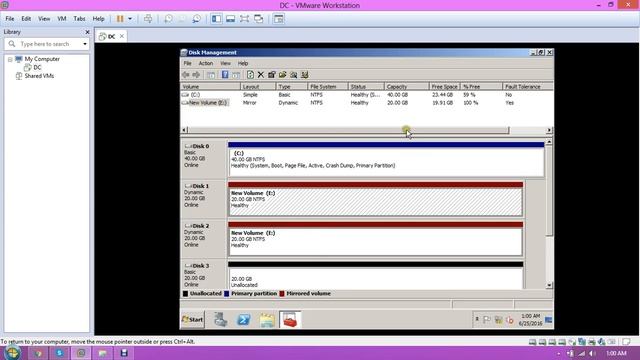The image size is (640, 360).
Task: Toggle the thumbnail bar icon
Action: coord(231,19)
